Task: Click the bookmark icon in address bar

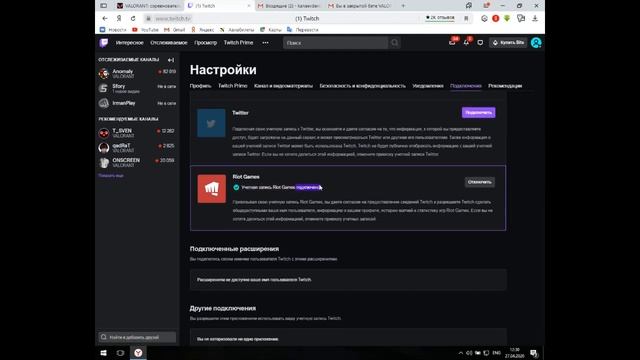Action: (x=466, y=18)
